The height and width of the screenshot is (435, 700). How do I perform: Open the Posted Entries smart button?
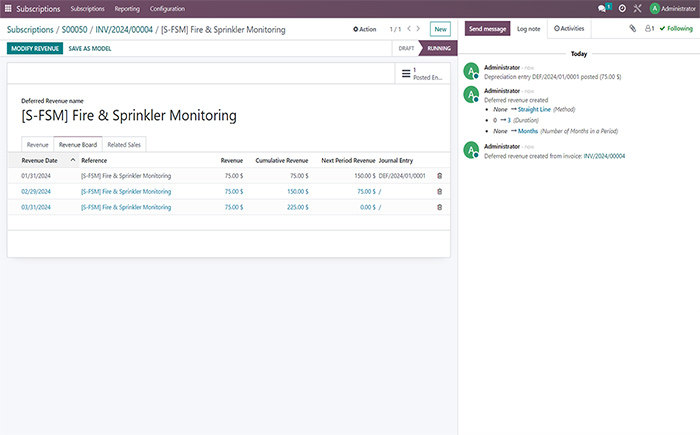point(422,74)
